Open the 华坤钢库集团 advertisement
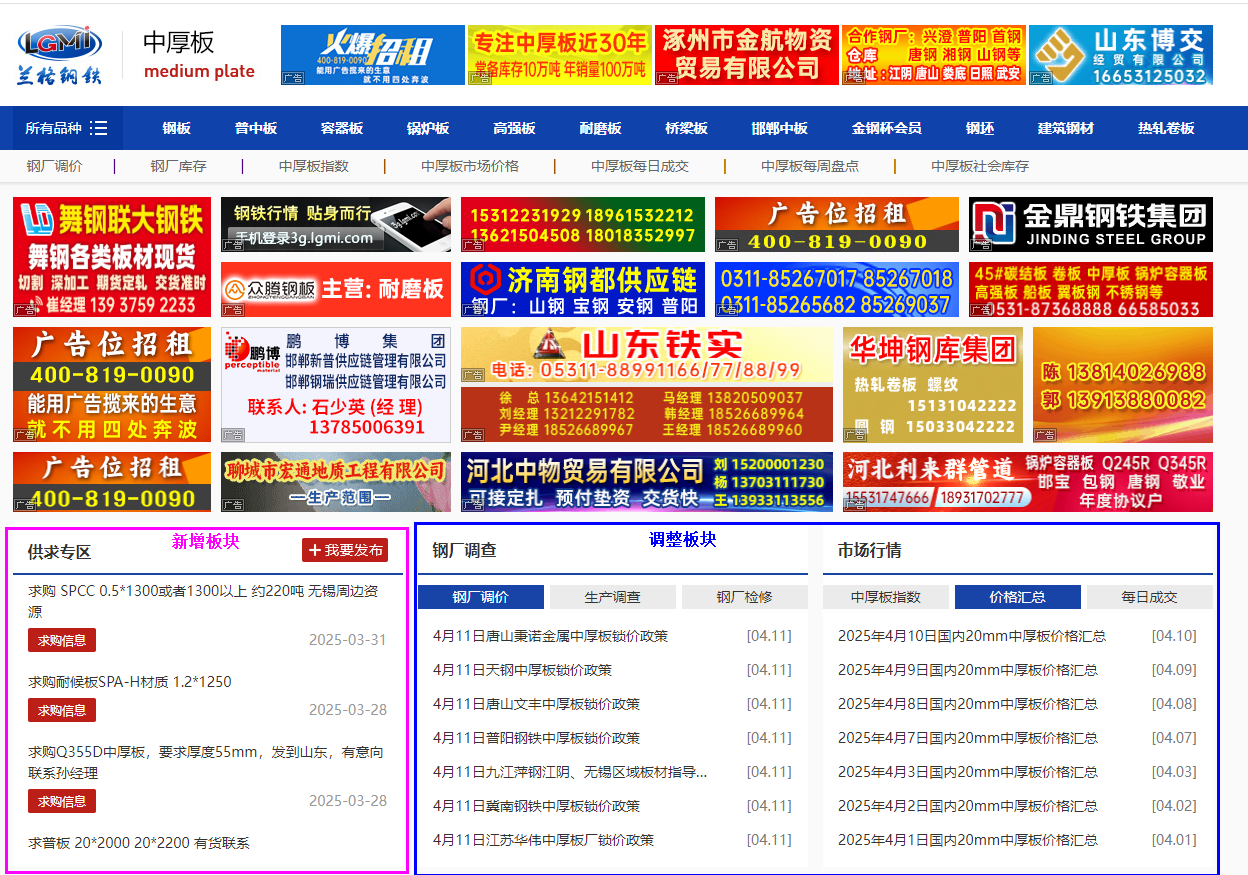The image size is (1248, 875). (933, 385)
